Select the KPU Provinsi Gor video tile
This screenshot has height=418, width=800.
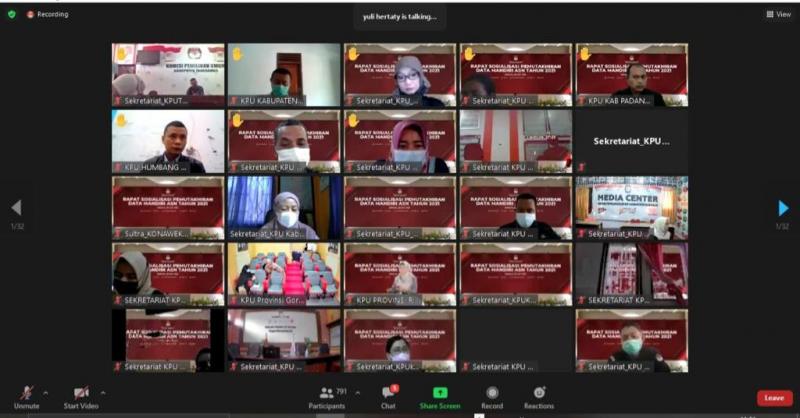pyautogui.click(x=283, y=274)
